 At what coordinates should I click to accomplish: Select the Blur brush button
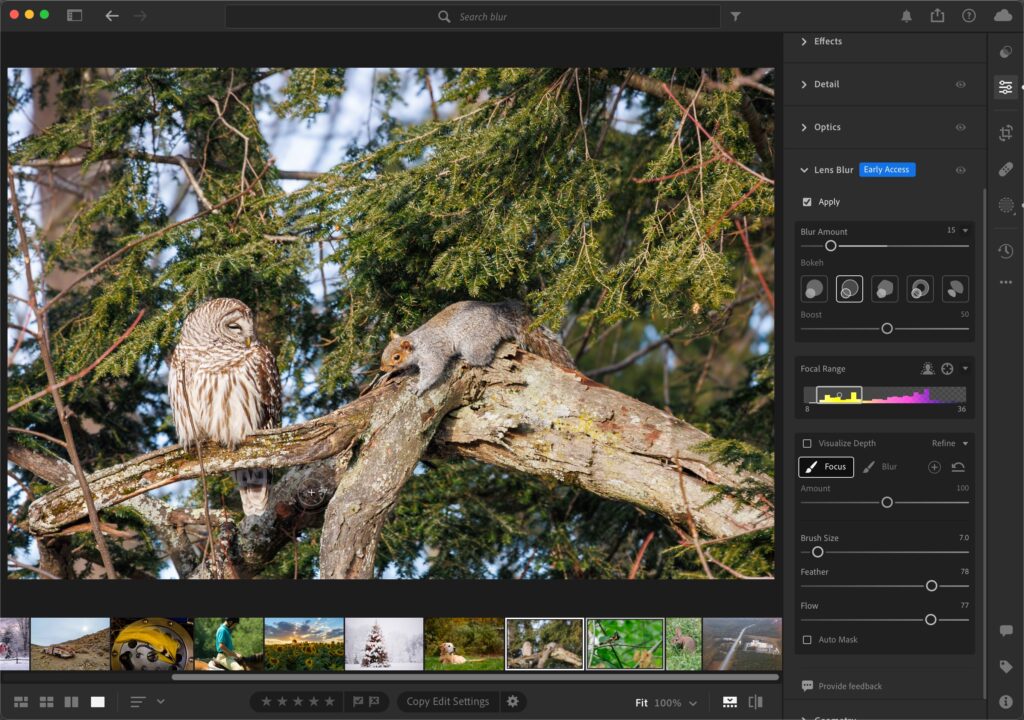[880, 466]
